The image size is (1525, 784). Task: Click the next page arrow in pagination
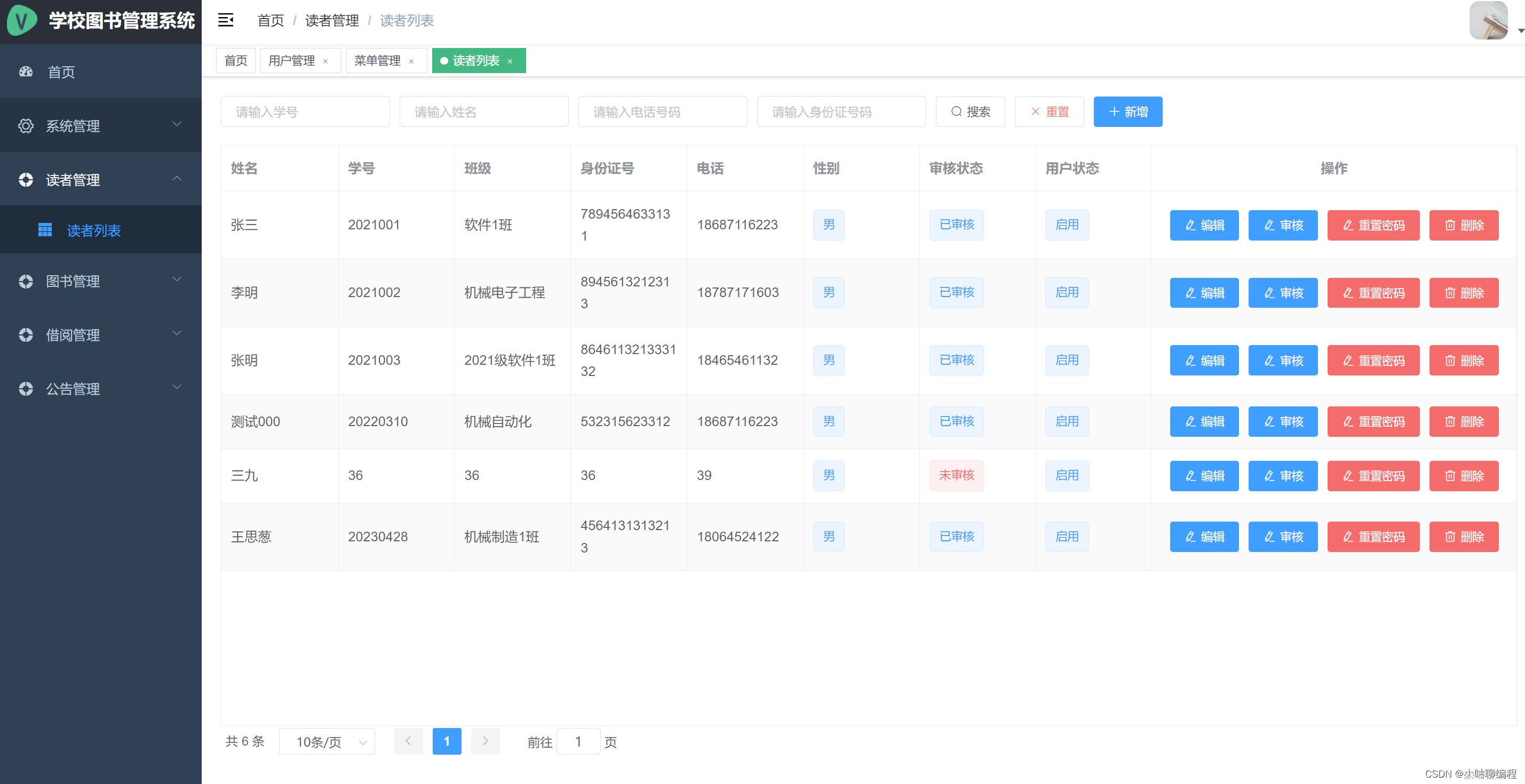coord(485,741)
